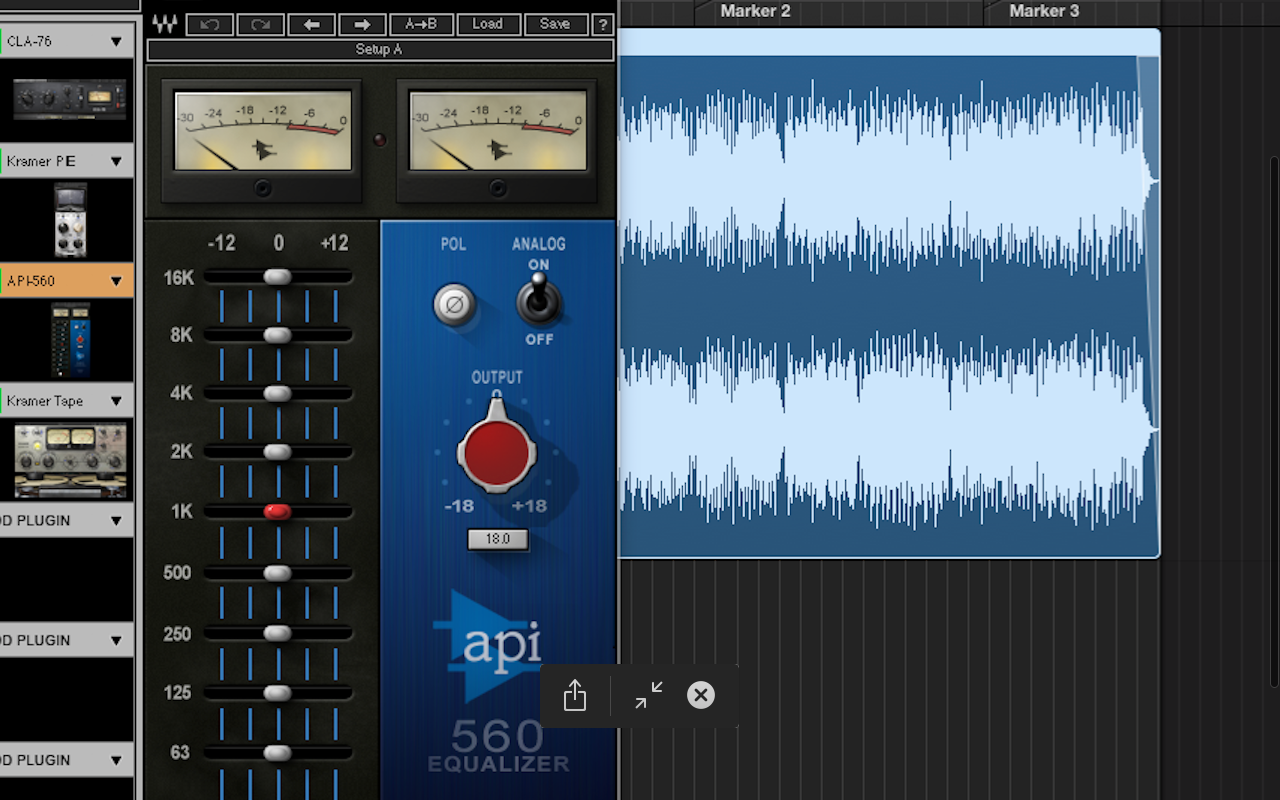
Task: Go to previous preset with left arrow
Action: tap(311, 24)
